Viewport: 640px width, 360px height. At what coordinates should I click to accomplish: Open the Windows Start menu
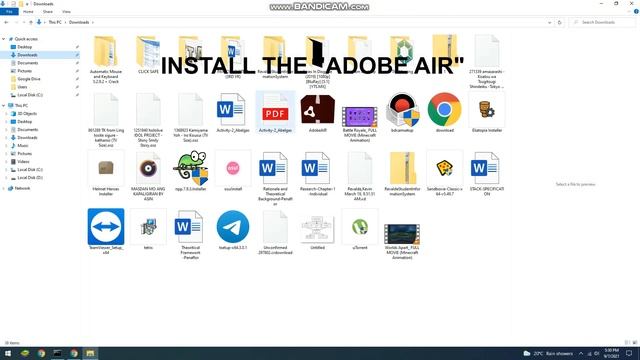(x=8, y=353)
